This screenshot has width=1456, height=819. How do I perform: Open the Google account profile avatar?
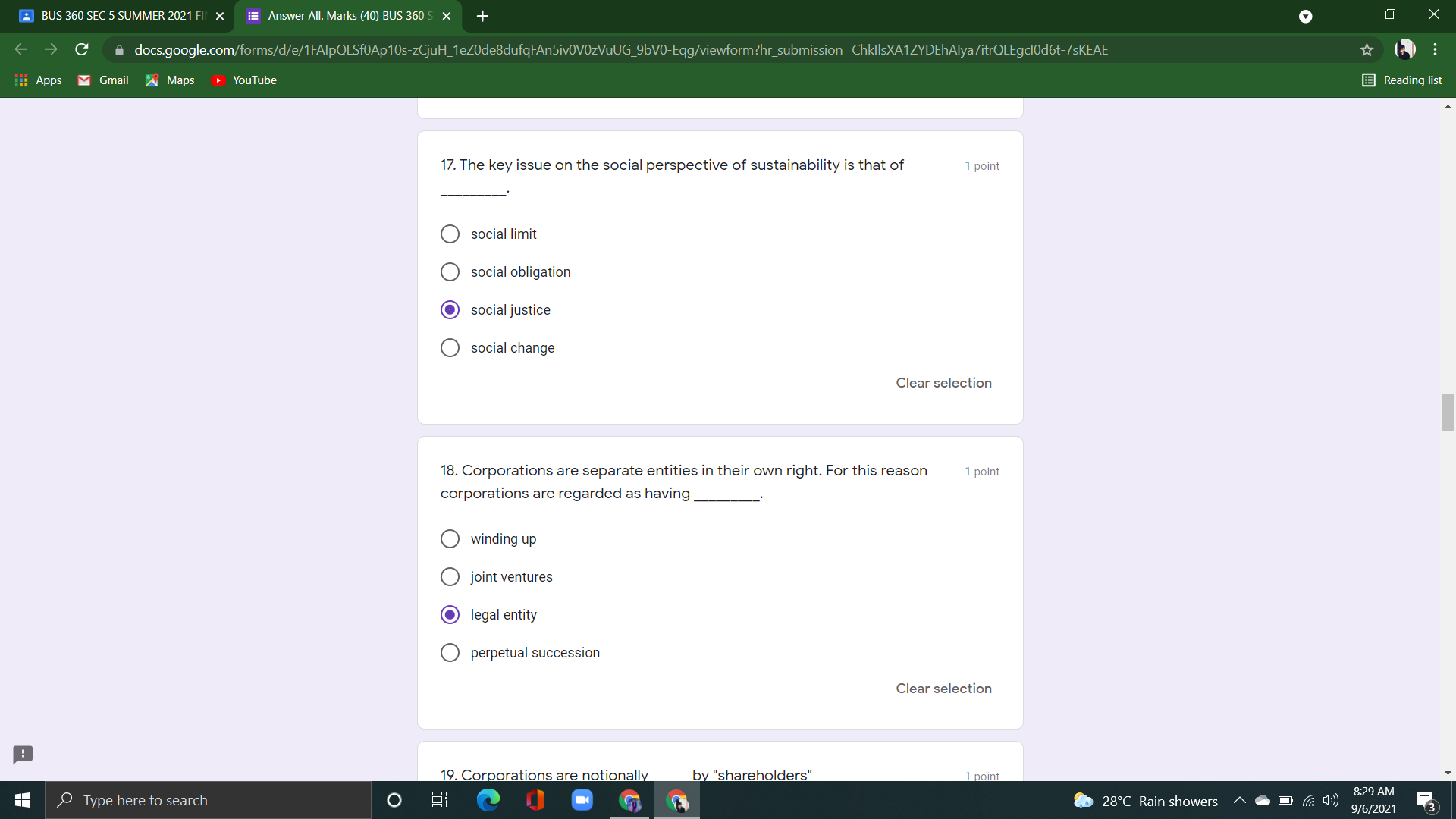[1405, 49]
